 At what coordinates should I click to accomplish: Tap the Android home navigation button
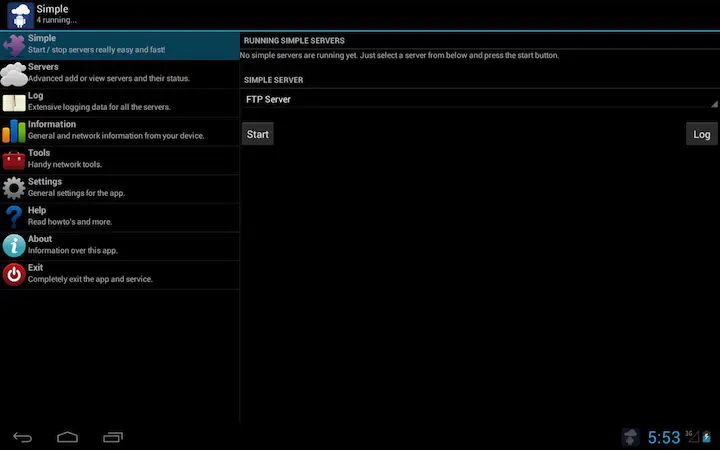[x=67, y=437]
